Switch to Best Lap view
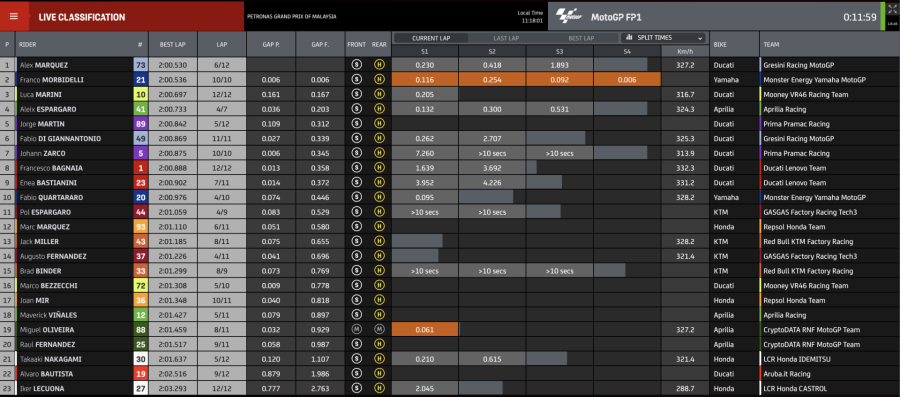Viewport: 900px width, 397px height. [x=581, y=38]
